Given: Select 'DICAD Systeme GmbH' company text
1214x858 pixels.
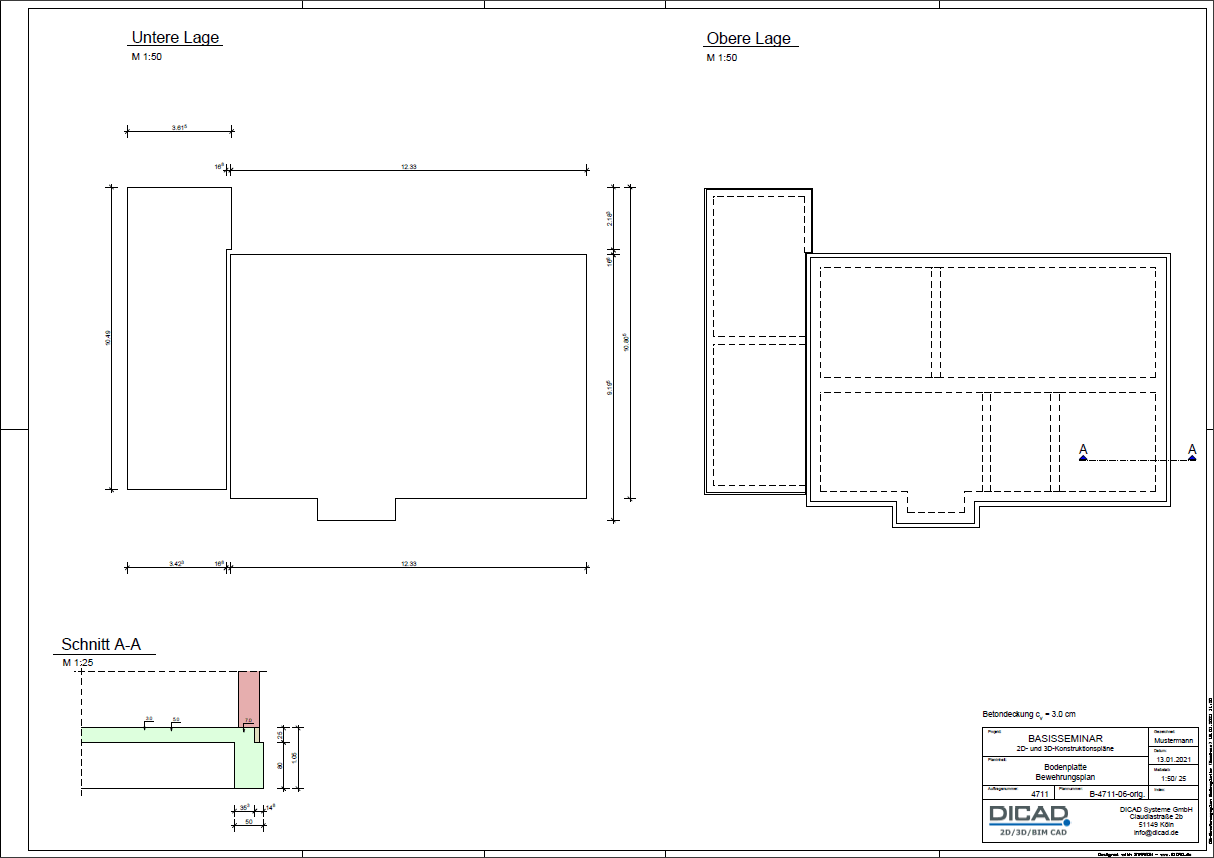Looking at the screenshot, I should point(1156,809).
